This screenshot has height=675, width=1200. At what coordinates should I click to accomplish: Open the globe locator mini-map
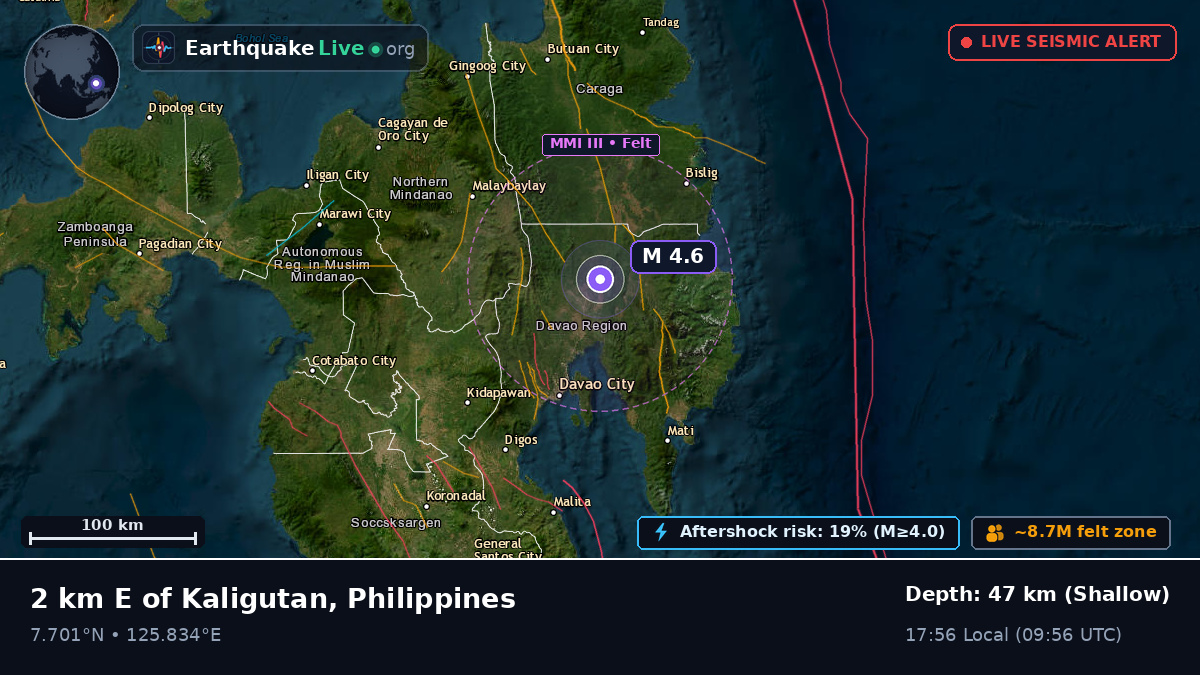[72, 72]
